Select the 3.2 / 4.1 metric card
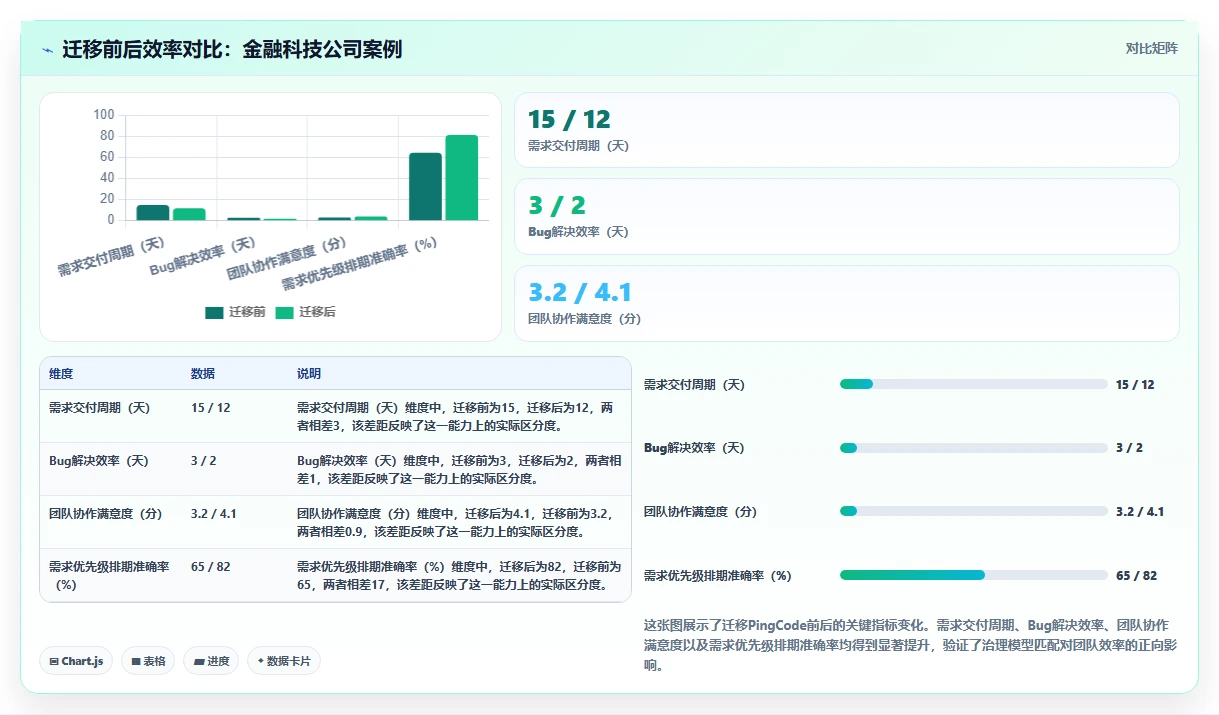This screenshot has height=715, width=1219. tap(846, 303)
